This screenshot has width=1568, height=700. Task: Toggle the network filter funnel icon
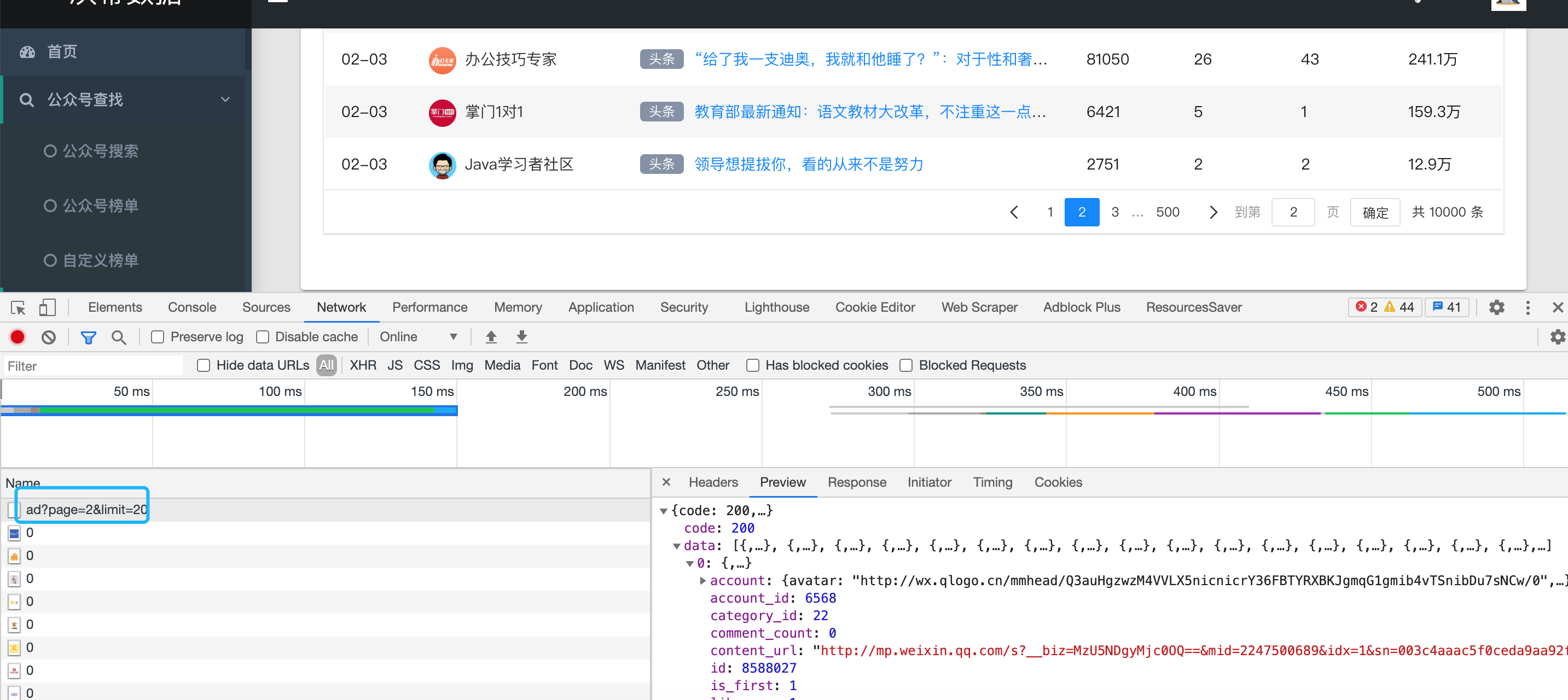click(x=88, y=337)
